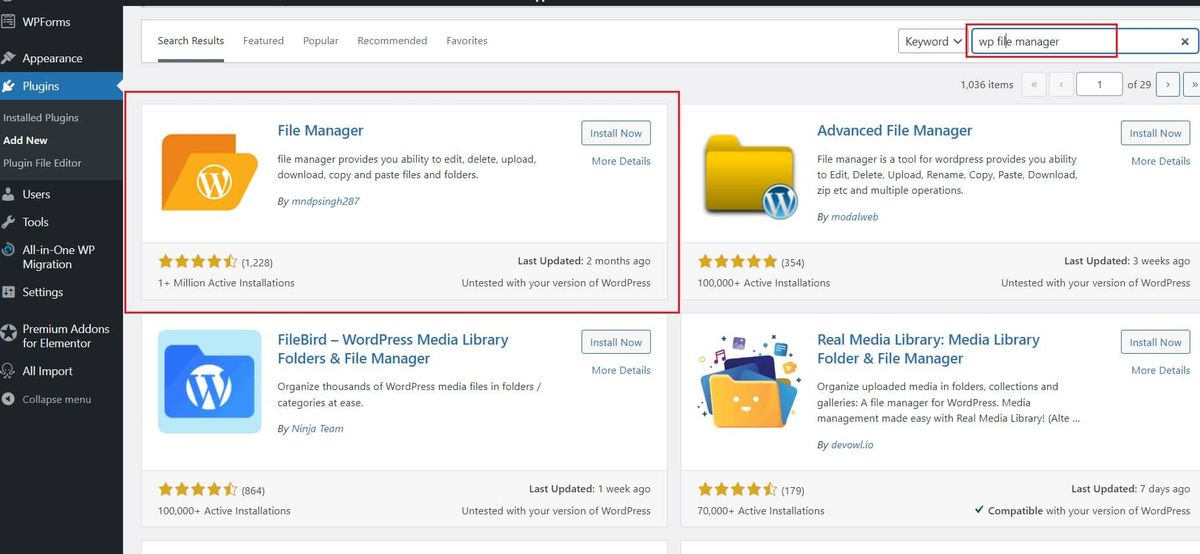Click the File Manager orange folder thumbnail

click(x=210, y=172)
